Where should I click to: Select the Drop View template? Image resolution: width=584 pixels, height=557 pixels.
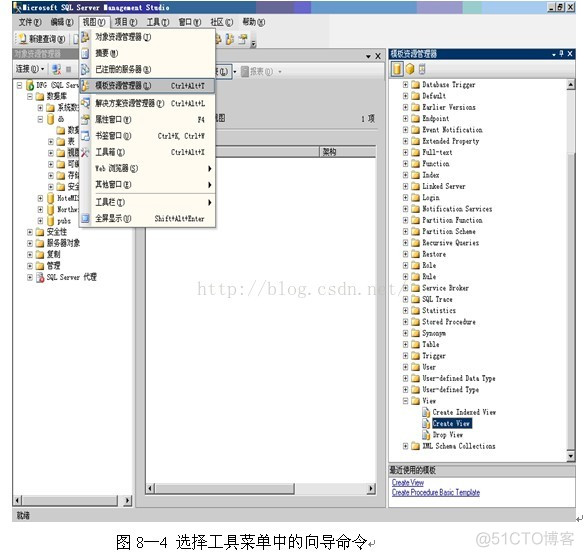[448, 435]
